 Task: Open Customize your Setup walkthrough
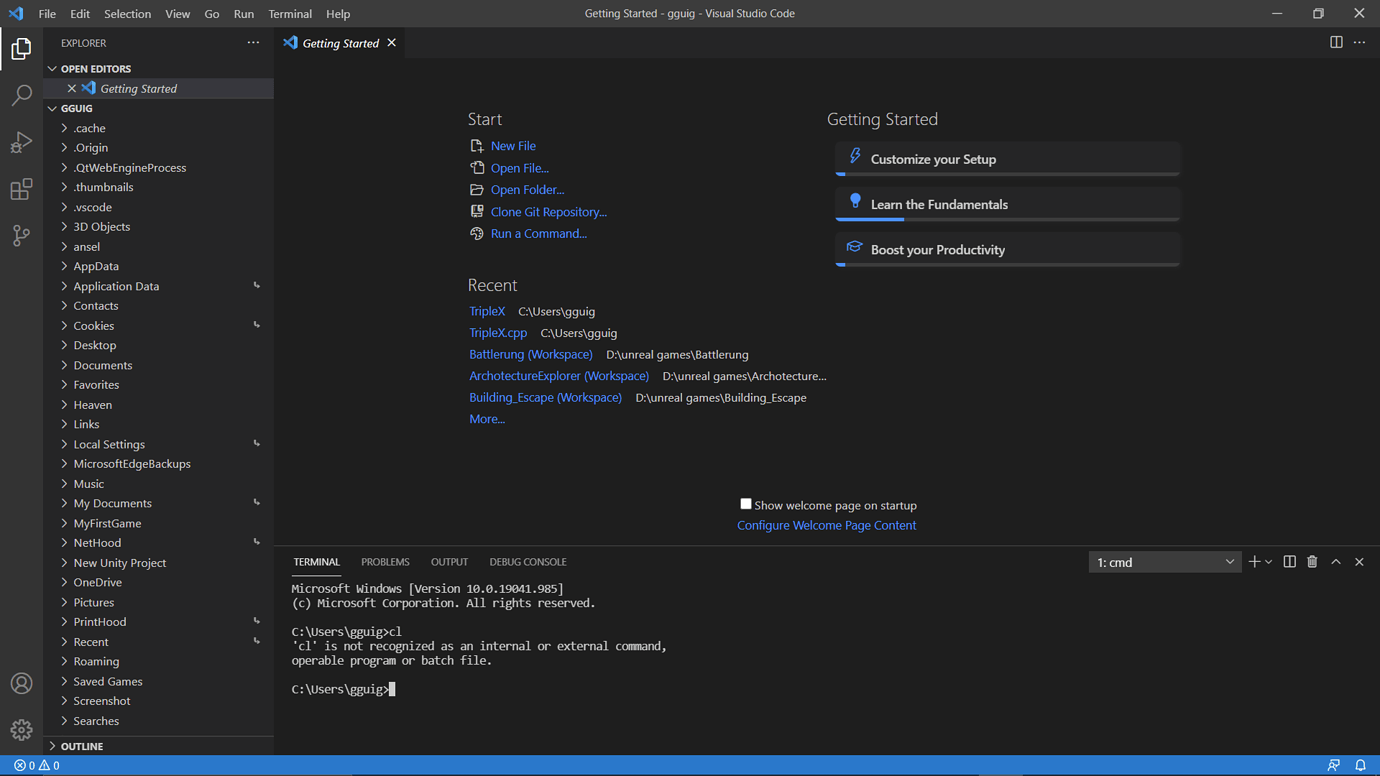coord(1007,159)
